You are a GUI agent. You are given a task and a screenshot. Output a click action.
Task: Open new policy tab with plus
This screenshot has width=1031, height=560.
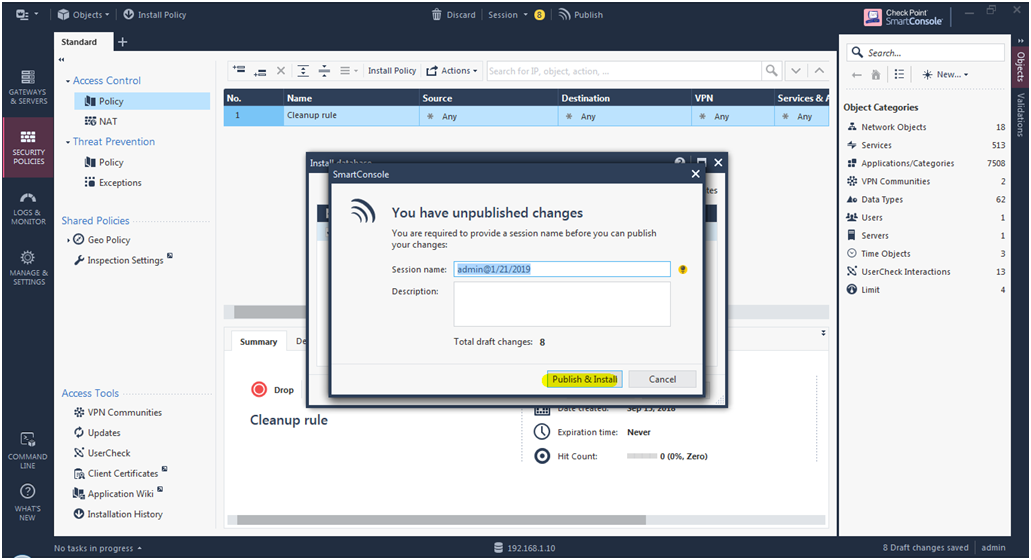tap(122, 41)
